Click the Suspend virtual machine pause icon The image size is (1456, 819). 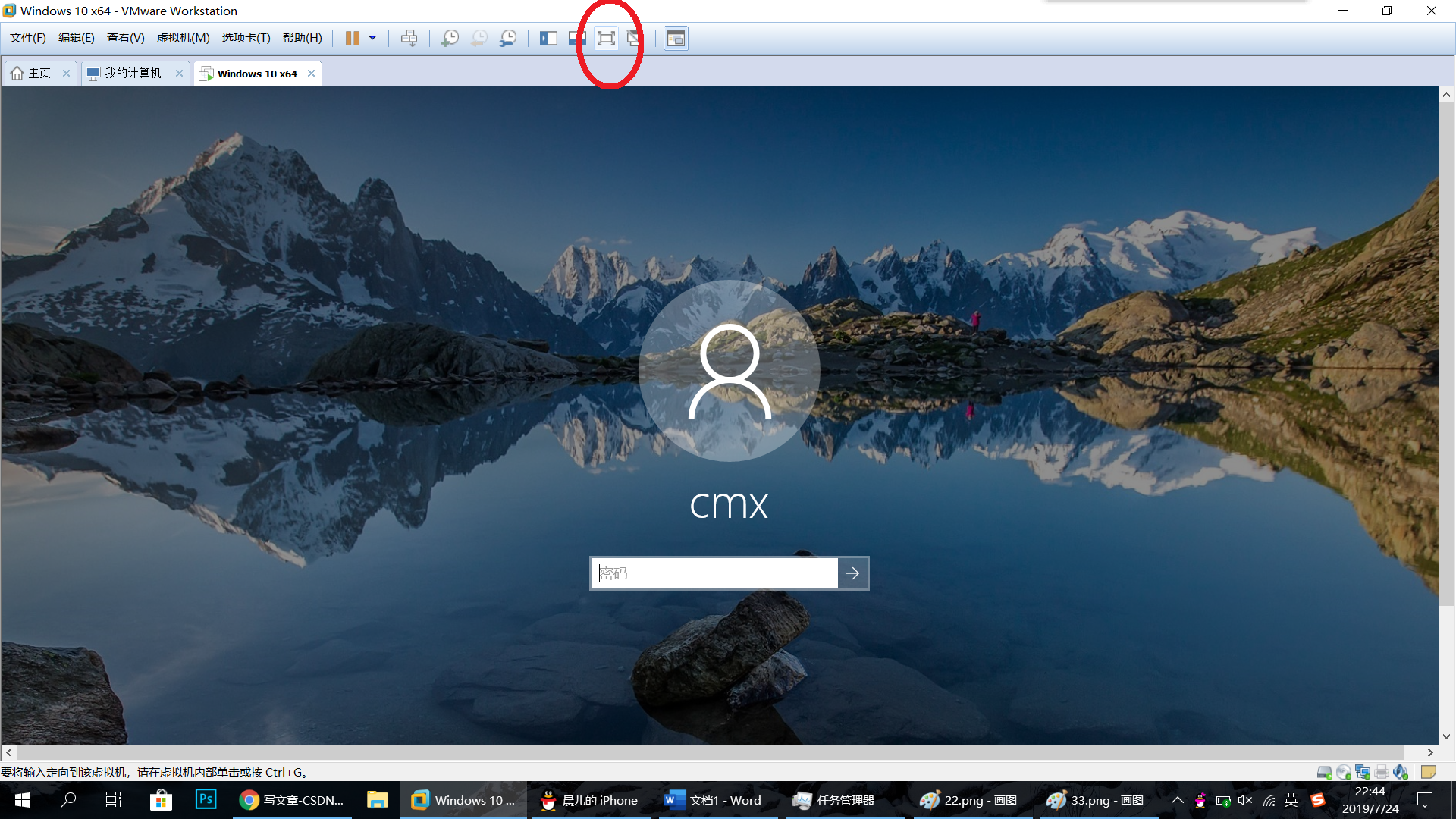coord(352,38)
